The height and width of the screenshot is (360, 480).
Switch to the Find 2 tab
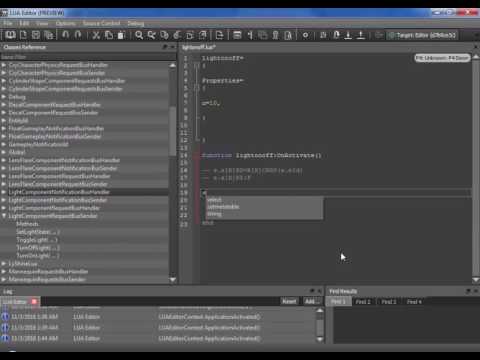363,302
